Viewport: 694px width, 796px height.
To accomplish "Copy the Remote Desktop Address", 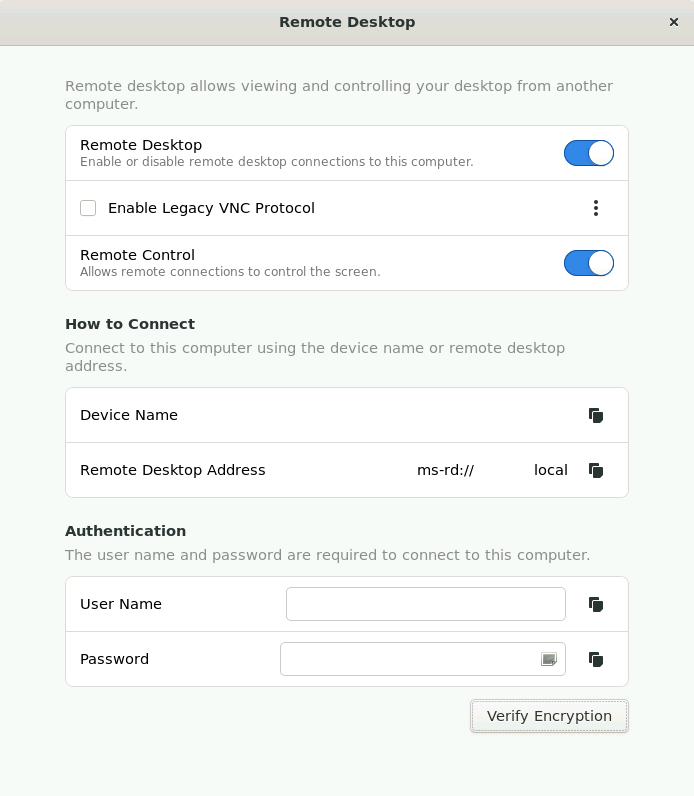I will [596, 470].
